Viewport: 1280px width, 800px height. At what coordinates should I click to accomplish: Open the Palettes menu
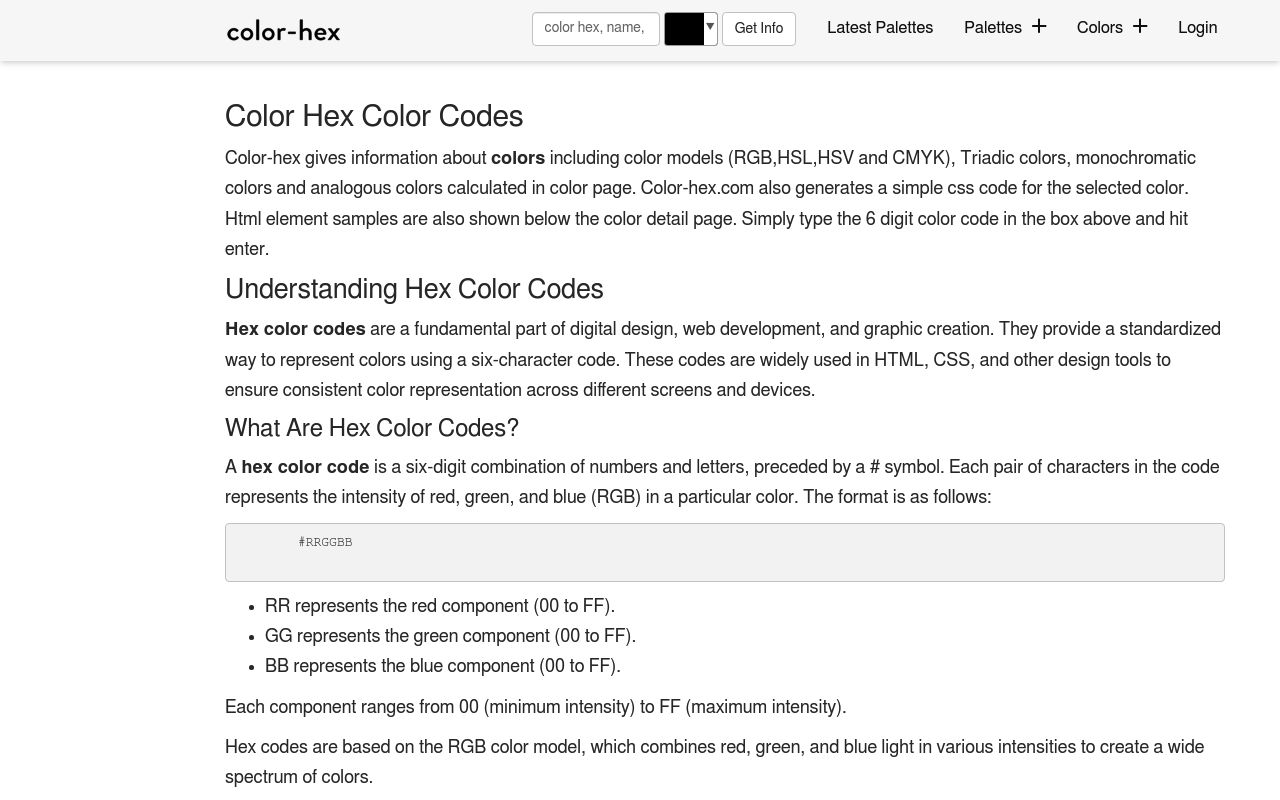[992, 27]
